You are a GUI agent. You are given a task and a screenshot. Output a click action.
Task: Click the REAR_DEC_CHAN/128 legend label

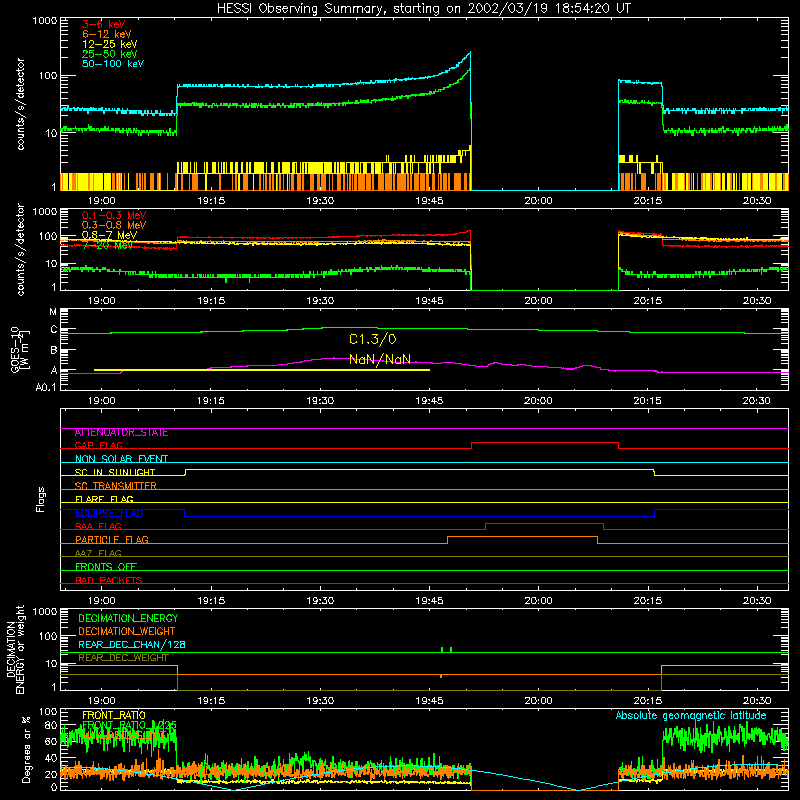point(132,645)
